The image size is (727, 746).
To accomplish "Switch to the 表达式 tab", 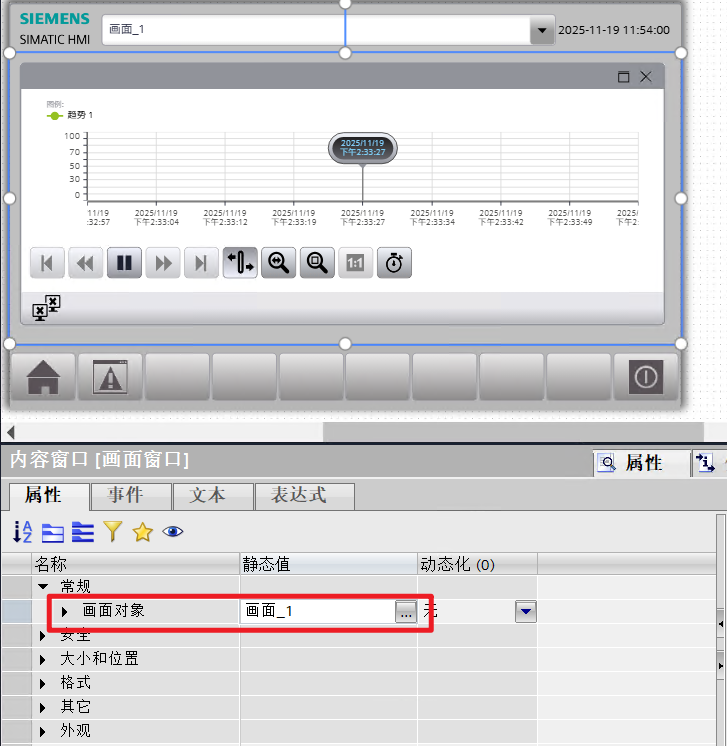I will coord(304,495).
